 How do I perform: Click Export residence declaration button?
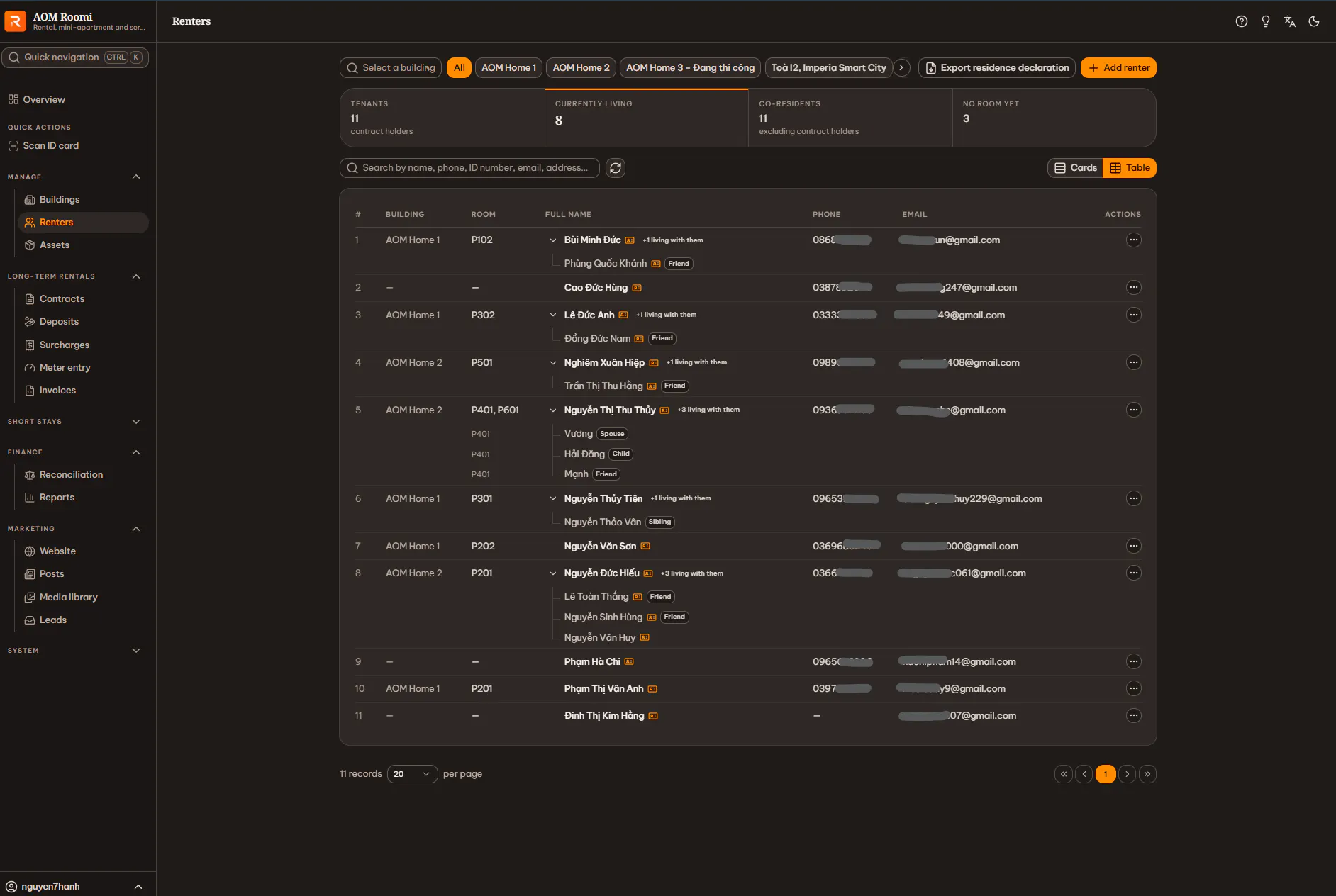(x=996, y=67)
